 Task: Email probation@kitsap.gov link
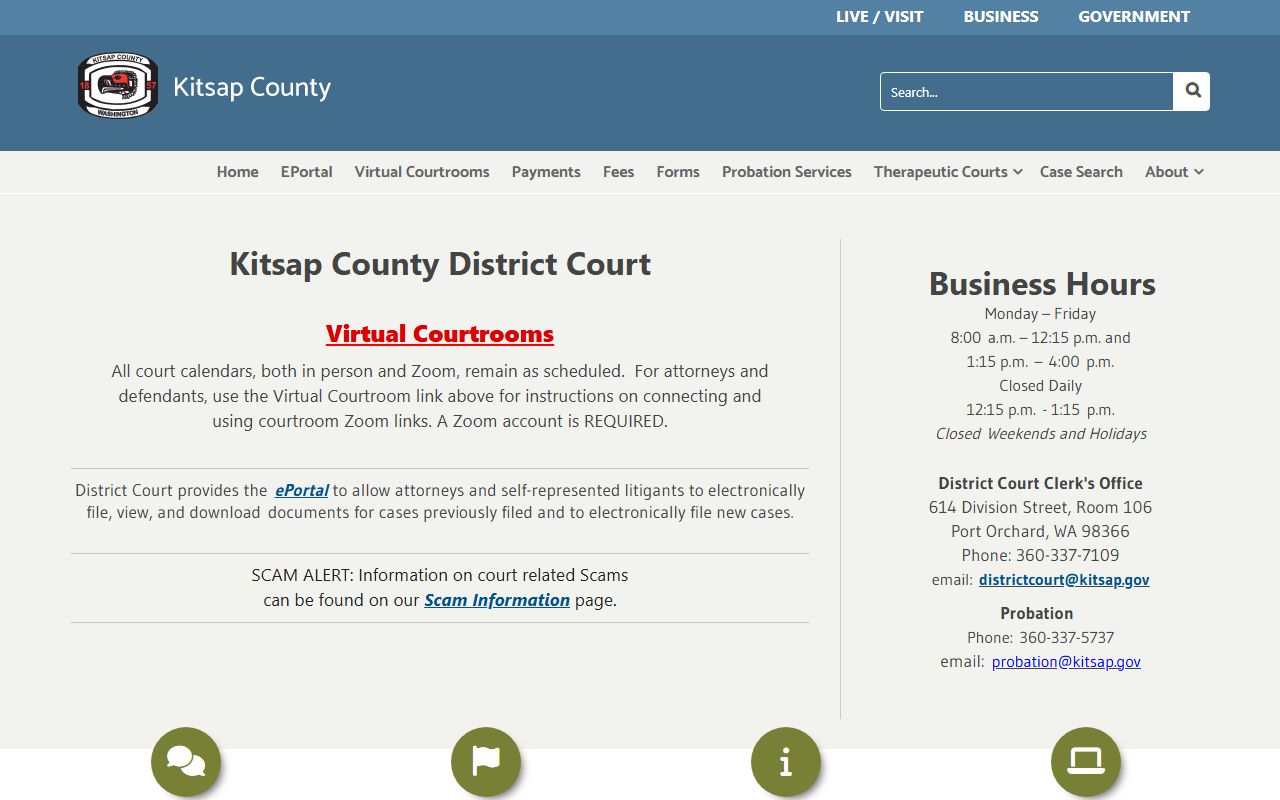(1066, 662)
